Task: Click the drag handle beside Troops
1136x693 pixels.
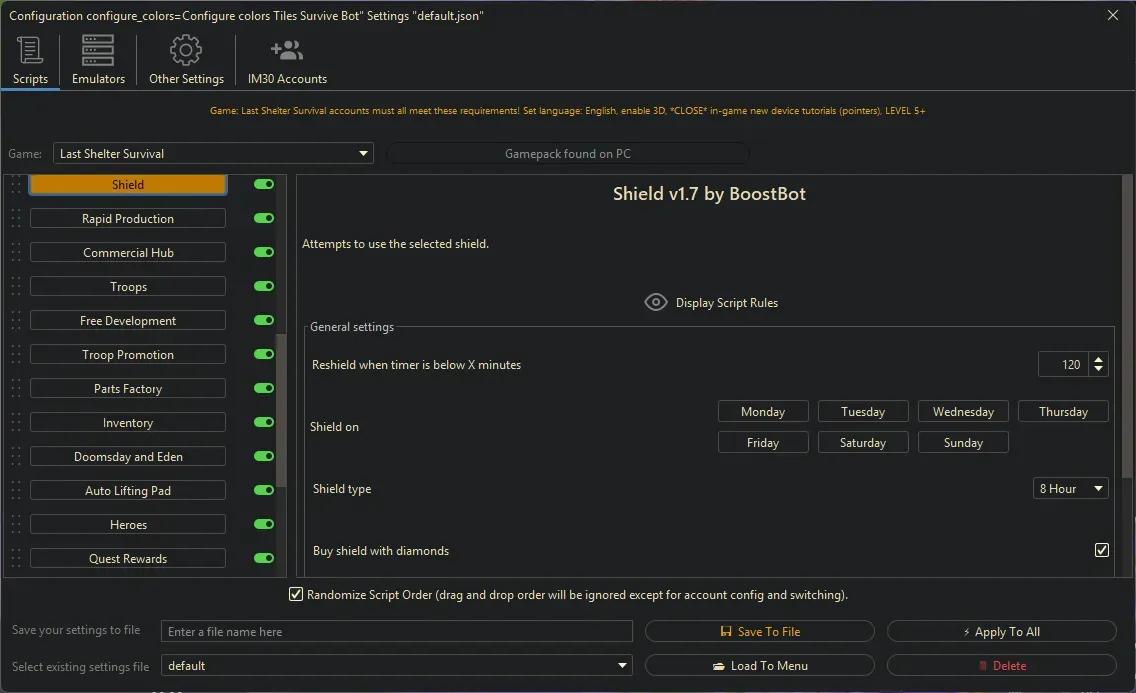Action: coord(15,287)
